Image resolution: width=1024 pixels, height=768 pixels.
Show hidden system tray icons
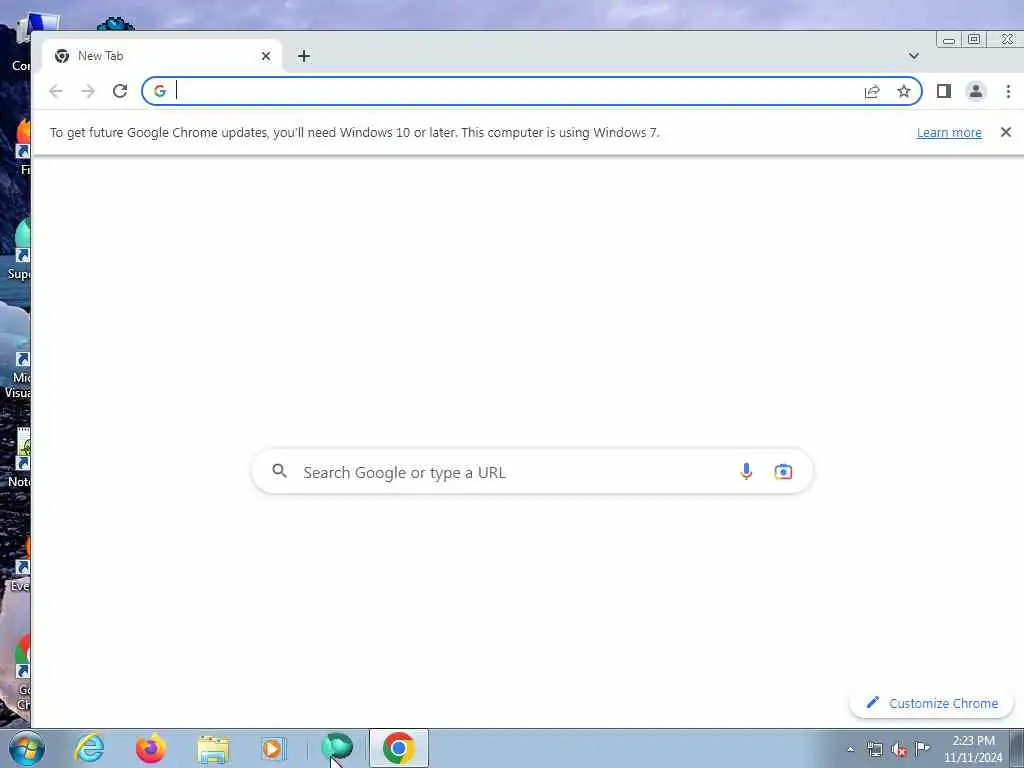pos(850,749)
